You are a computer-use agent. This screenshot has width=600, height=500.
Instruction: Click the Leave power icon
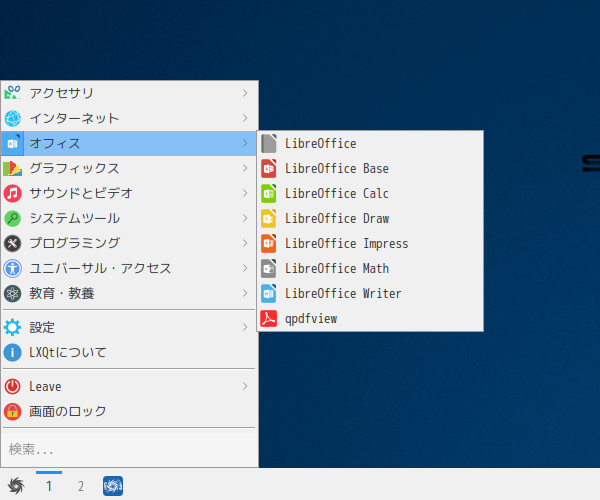(12, 386)
